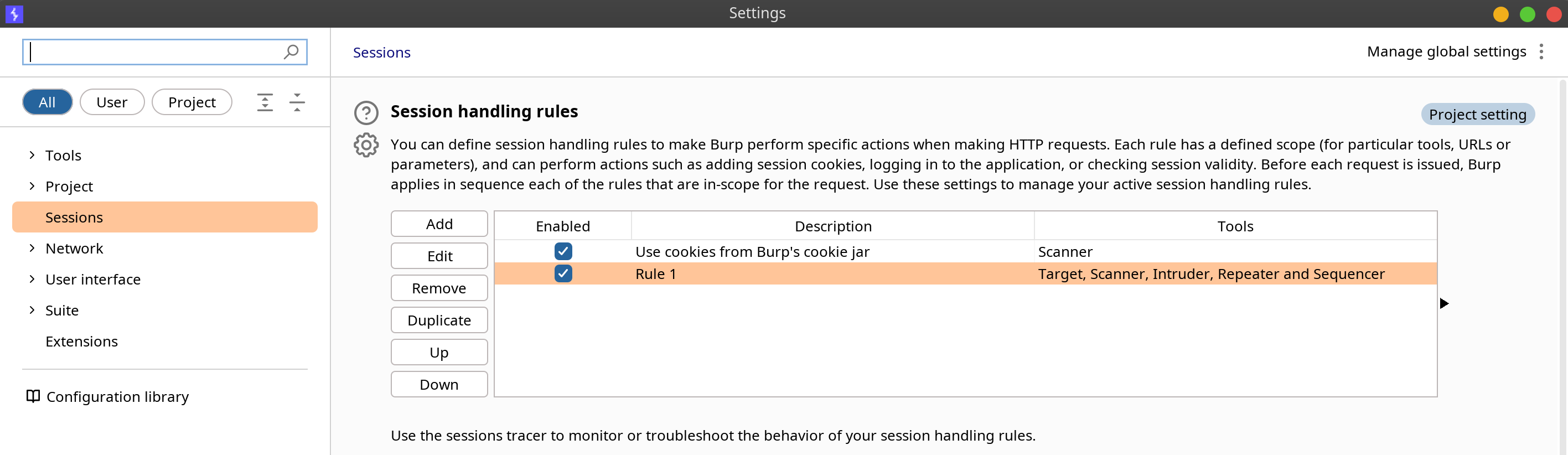This screenshot has width=1568, height=455.
Task: Click the black arrow right of the rules table
Action: (1444, 303)
